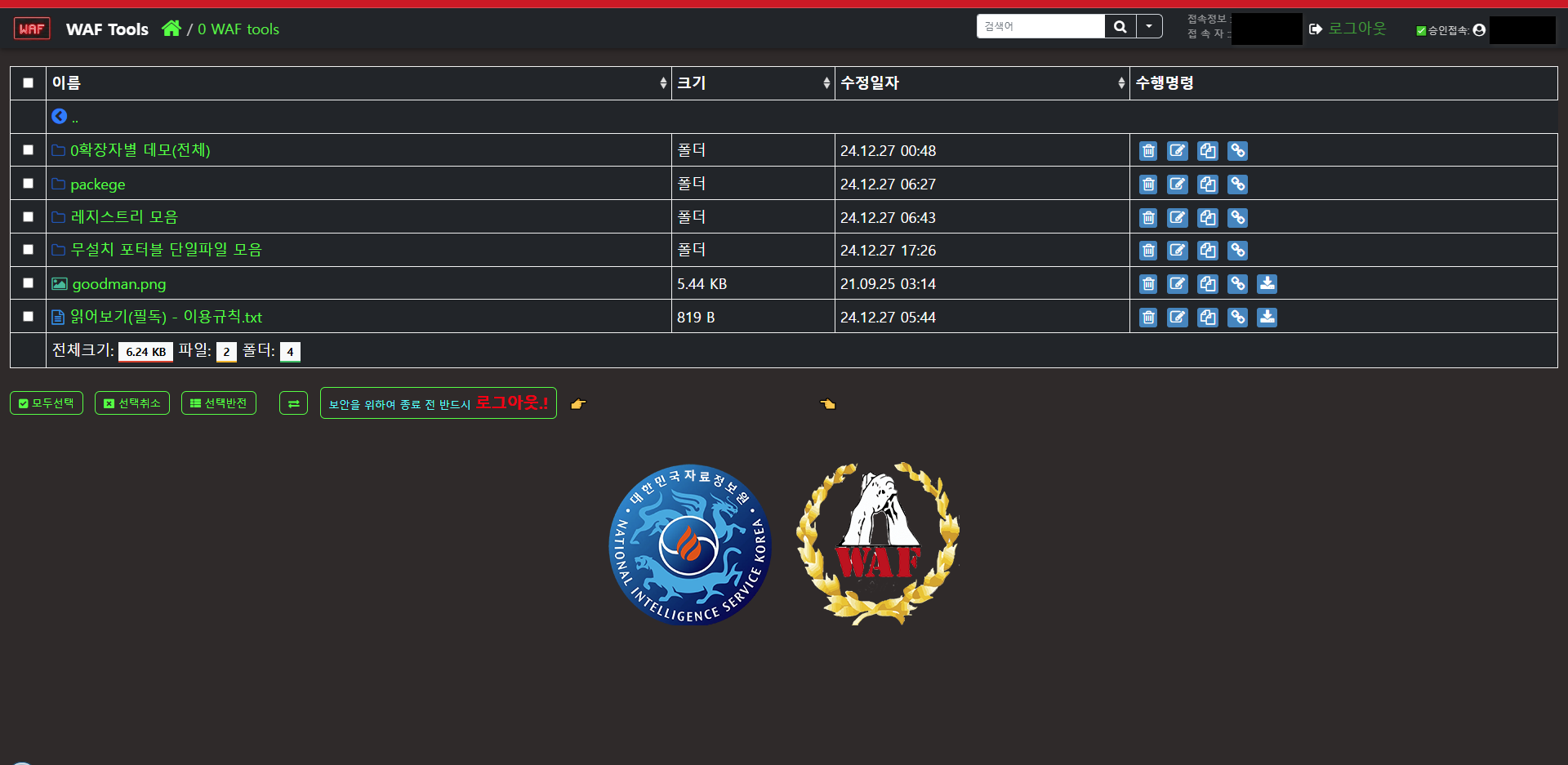Delete goodman.png with trash icon
This screenshot has height=765, width=1568.
1148,284
